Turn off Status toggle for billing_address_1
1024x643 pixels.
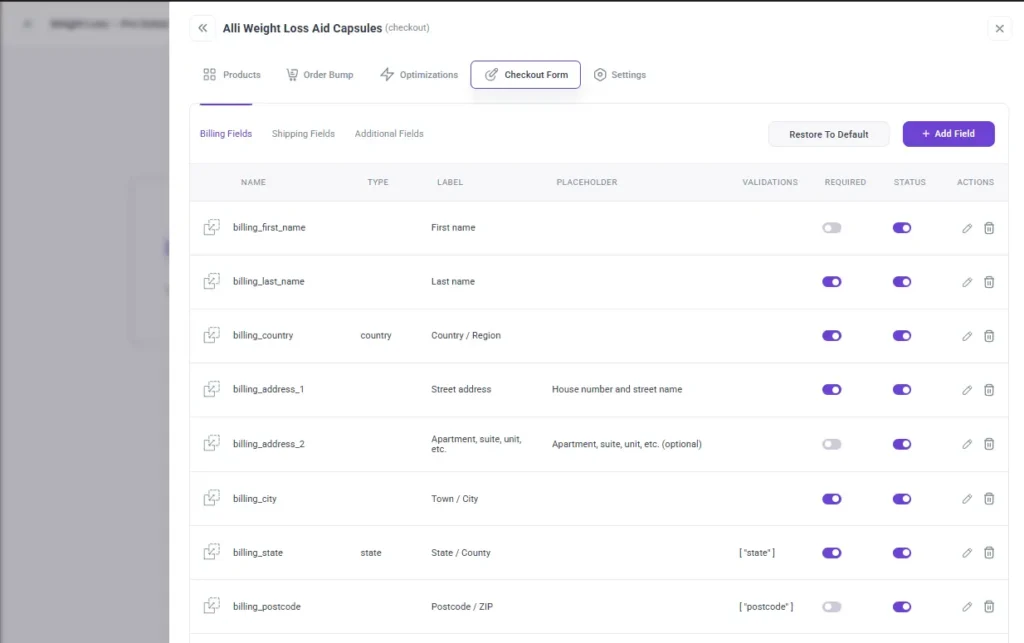(902, 390)
